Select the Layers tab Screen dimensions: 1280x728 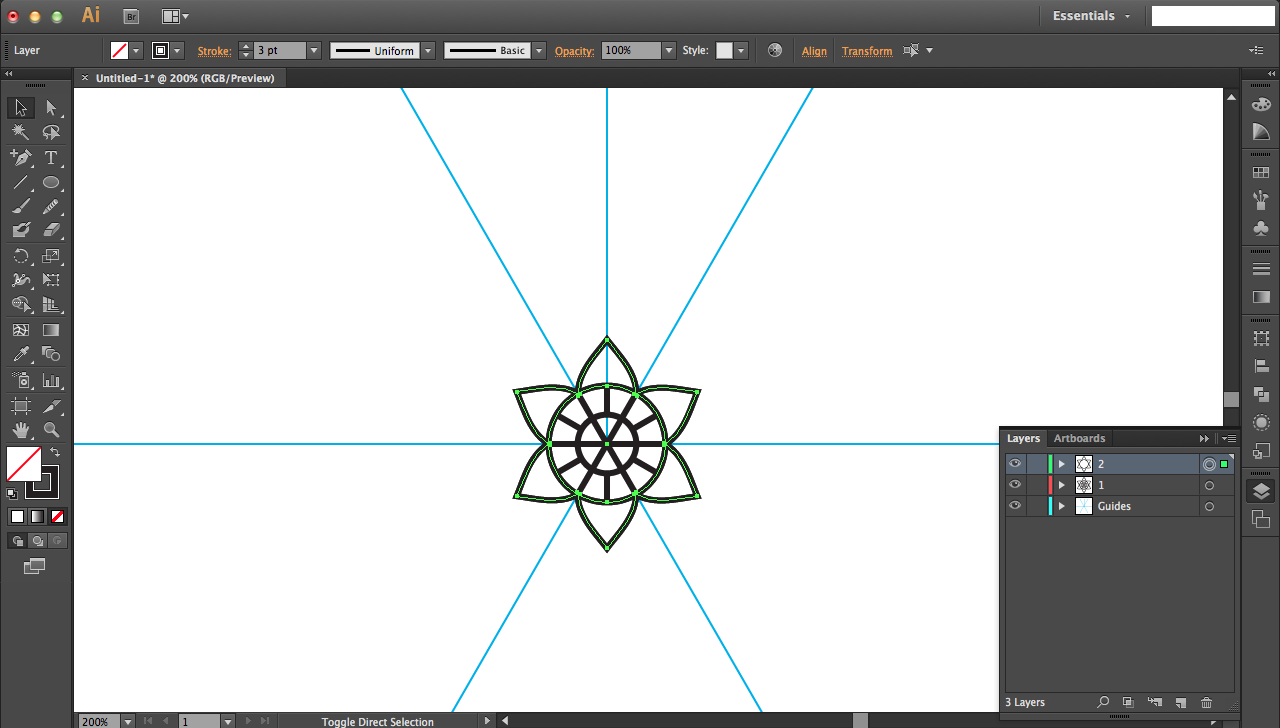[1023, 438]
